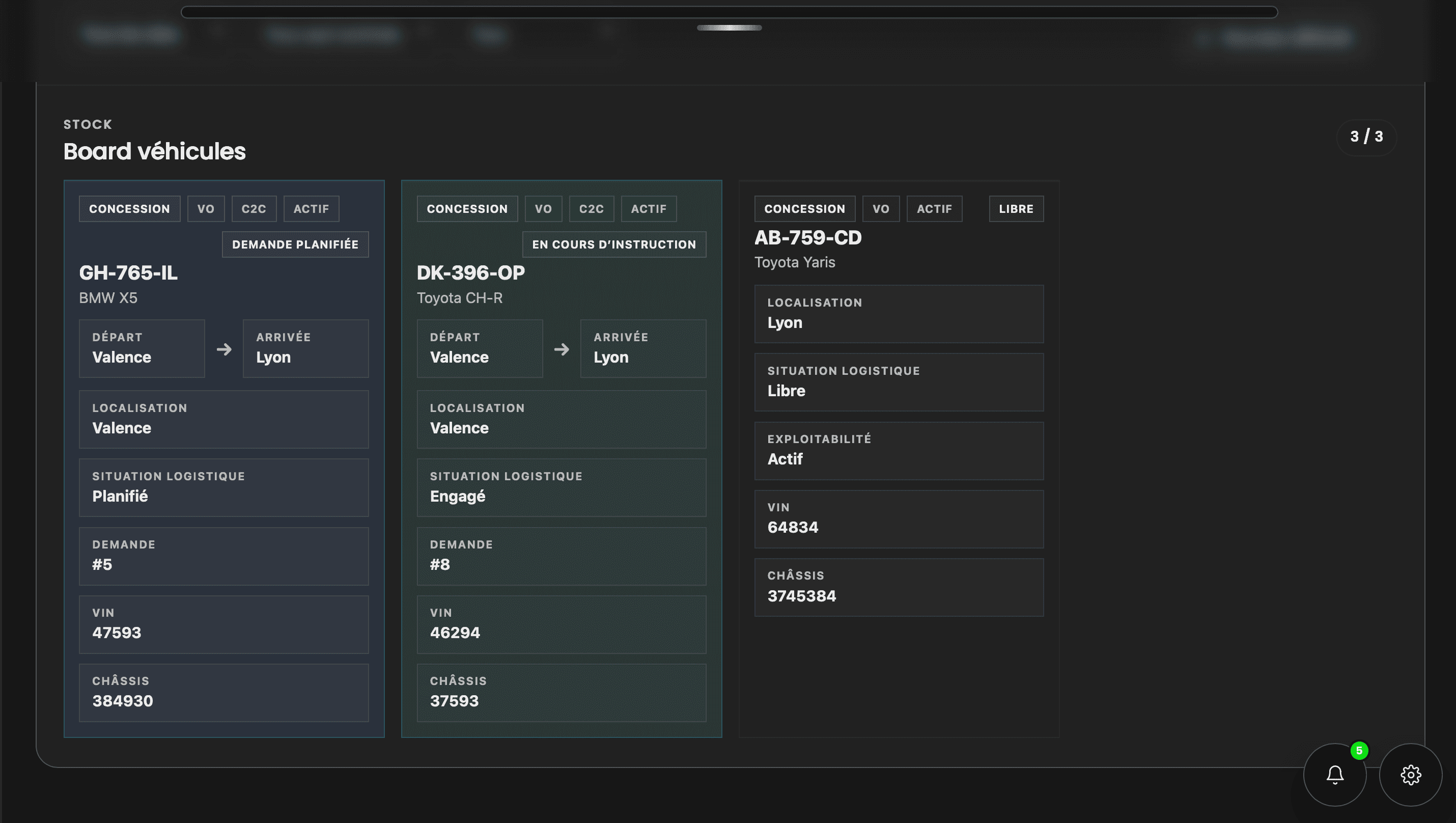Click the C2C tag on the BMW X5 card

(x=254, y=209)
